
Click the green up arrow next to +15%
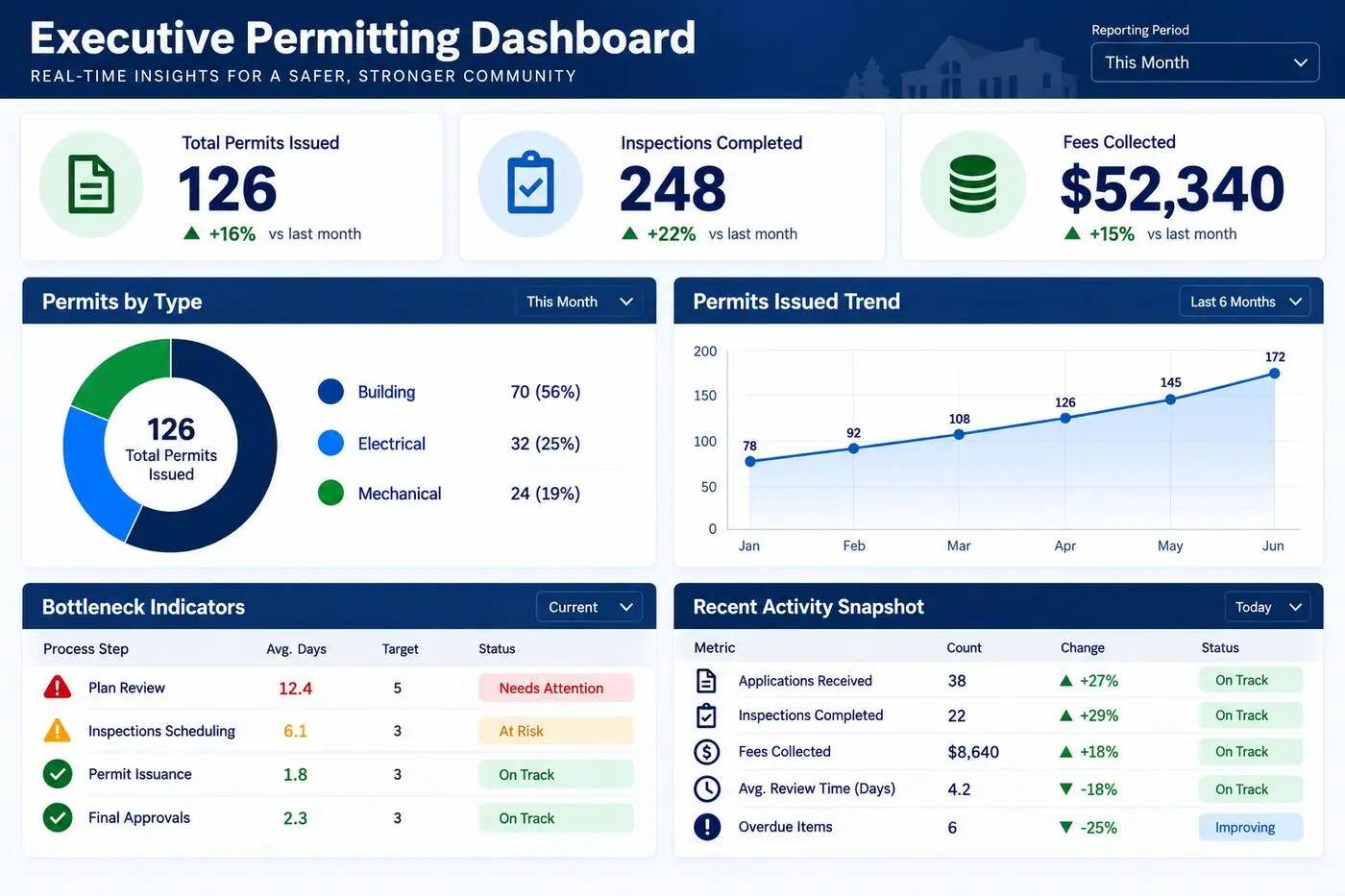[x=1072, y=233]
